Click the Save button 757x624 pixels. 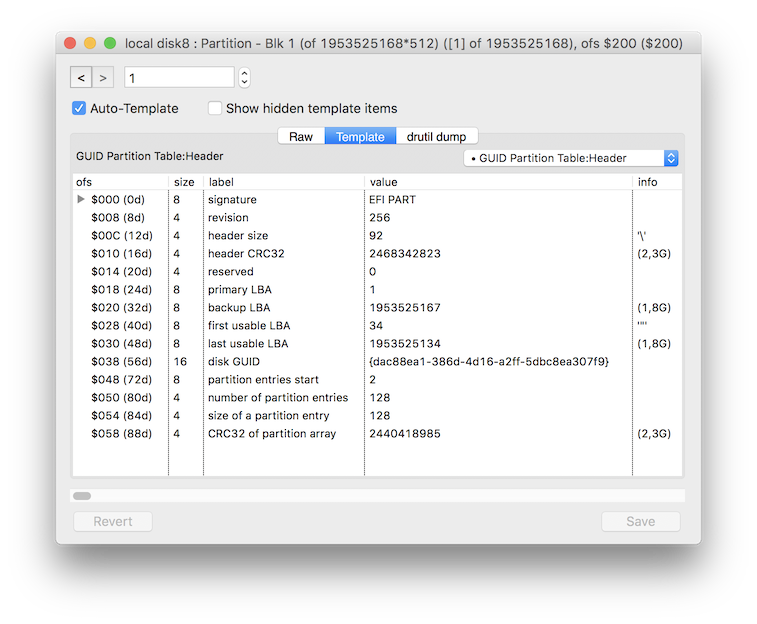641,521
